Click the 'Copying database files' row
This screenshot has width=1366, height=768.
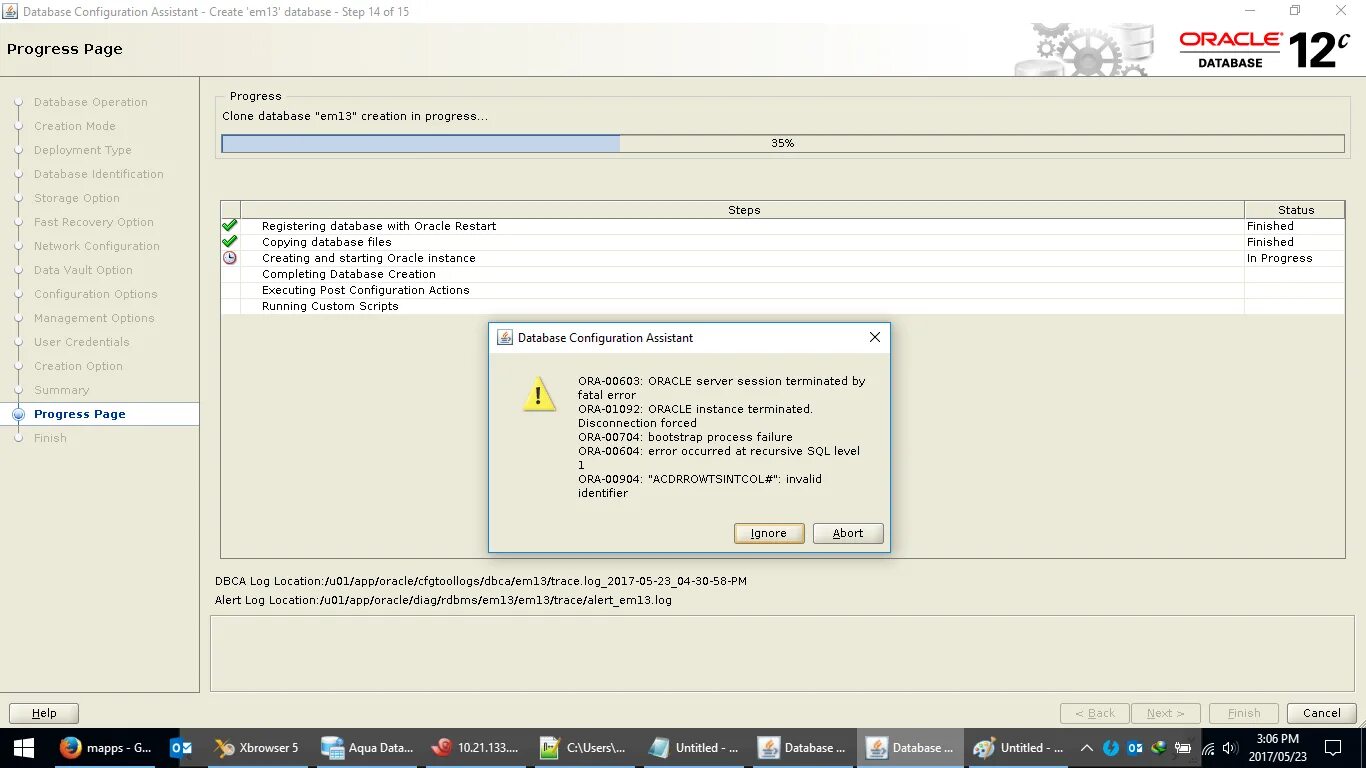[x=783, y=242]
